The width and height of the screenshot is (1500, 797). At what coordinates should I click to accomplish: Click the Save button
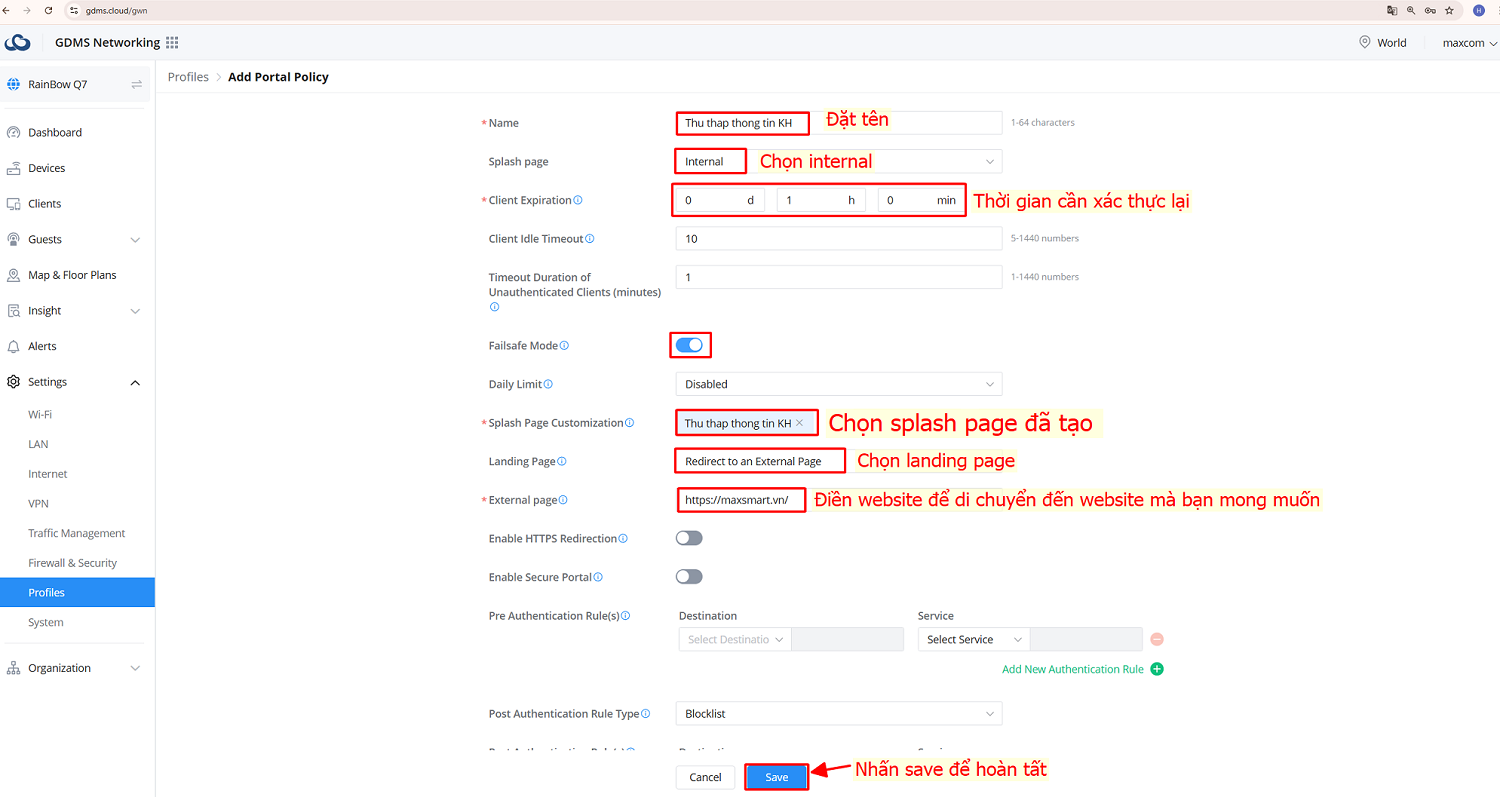pyautogui.click(x=776, y=776)
